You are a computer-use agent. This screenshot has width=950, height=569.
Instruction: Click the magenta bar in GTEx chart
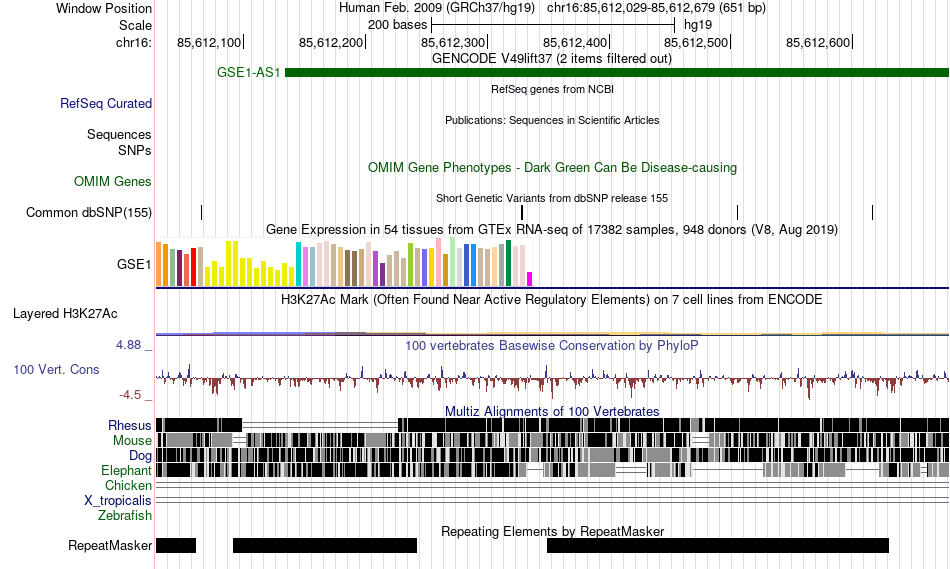click(x=530, y=279)
